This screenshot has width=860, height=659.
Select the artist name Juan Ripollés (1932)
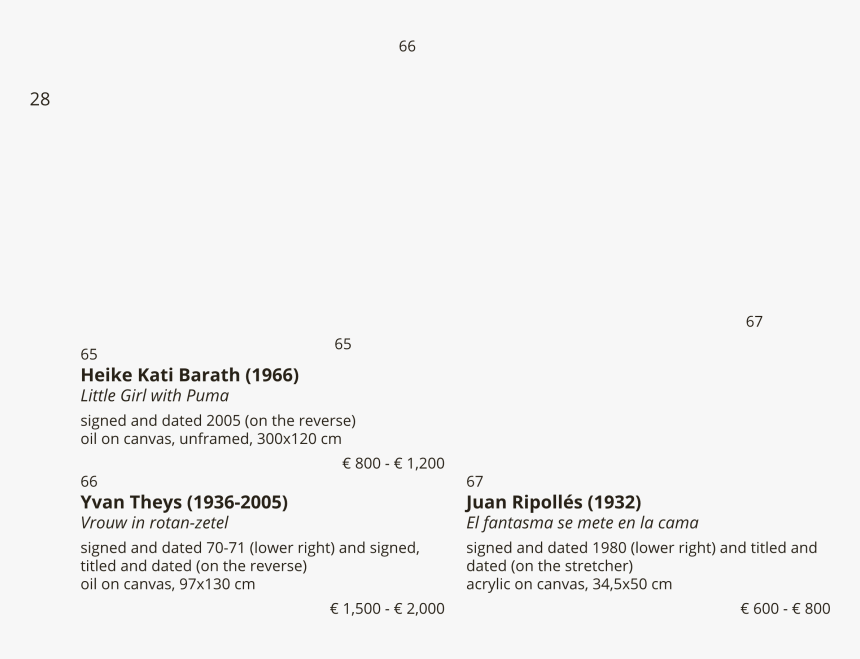coord(554,502)
